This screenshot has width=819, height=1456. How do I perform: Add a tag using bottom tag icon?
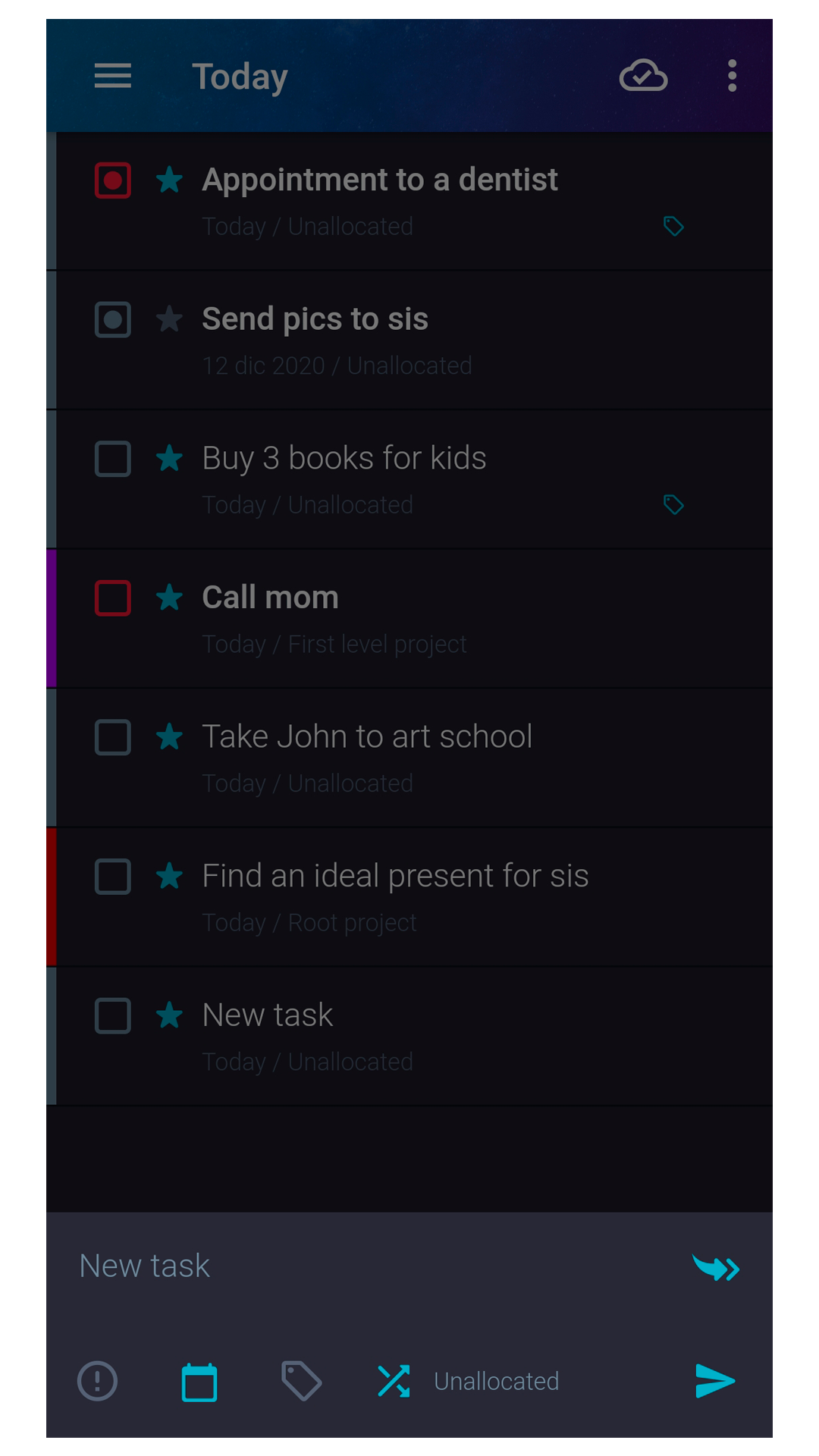pos(301,1381)
